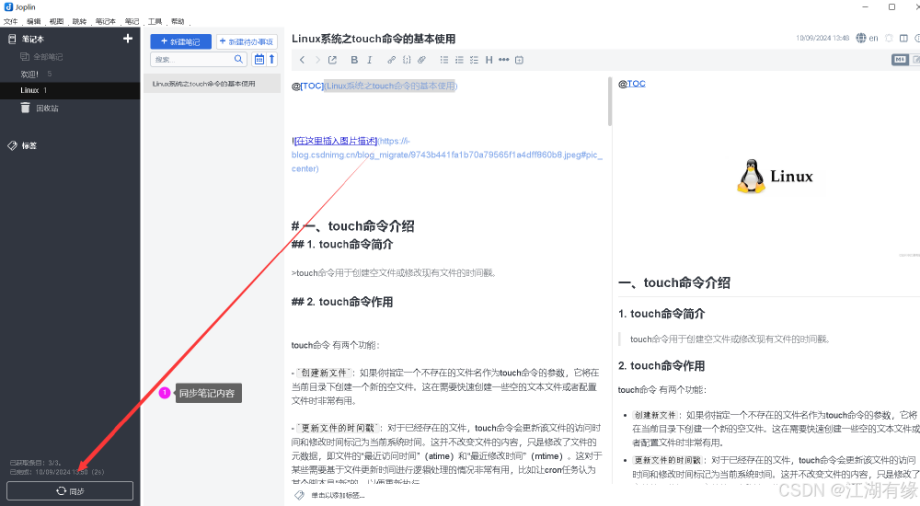
Task: Click the 2. touch命令作用 preview heading
Action: [661, 366]
